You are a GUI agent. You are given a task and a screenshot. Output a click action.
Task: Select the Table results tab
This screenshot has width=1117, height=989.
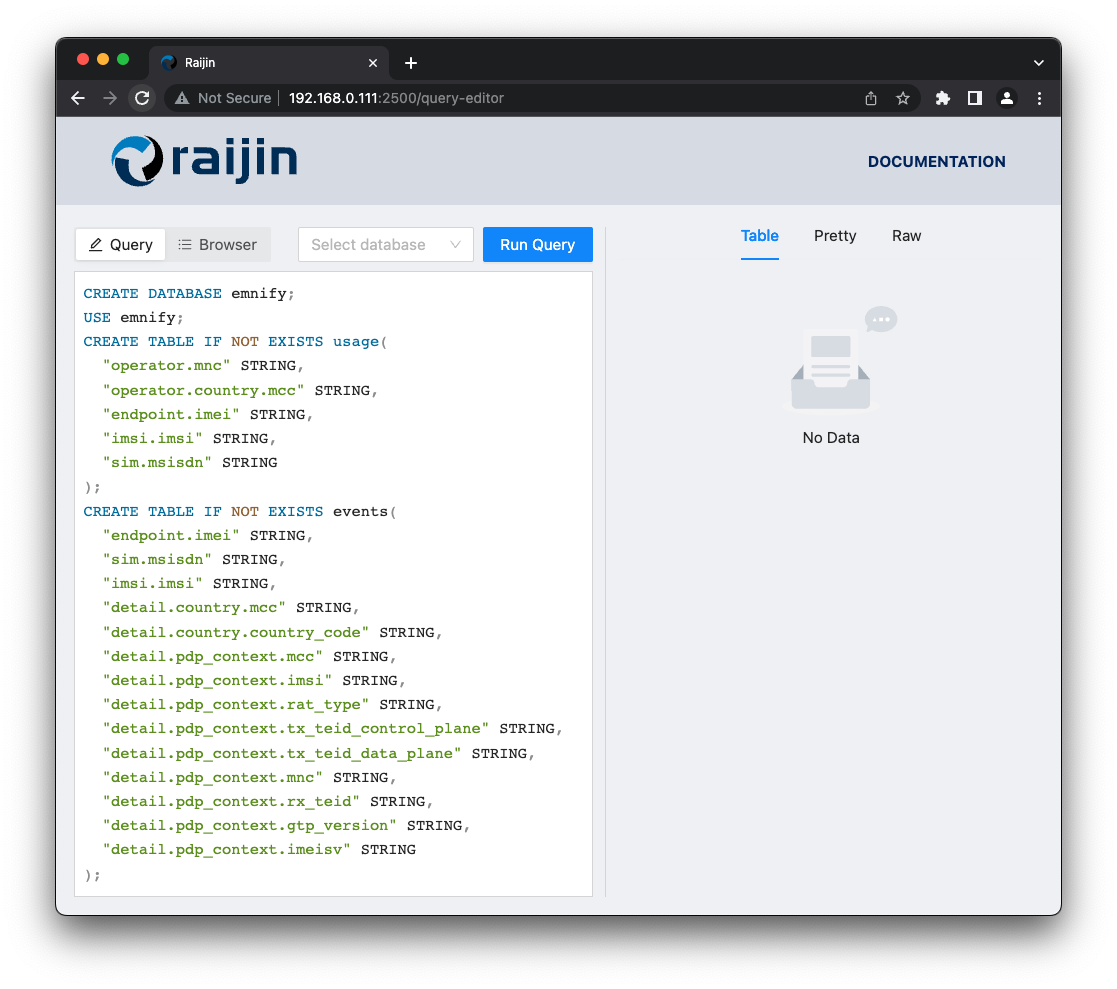click(x=759, y=236)
